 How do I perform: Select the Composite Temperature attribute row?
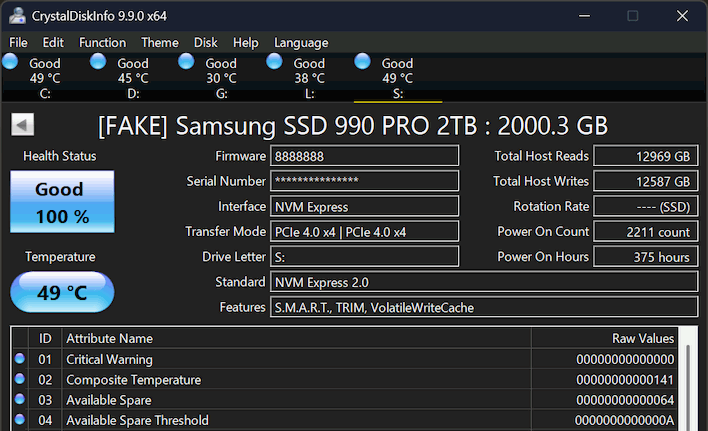click(345, 379)
